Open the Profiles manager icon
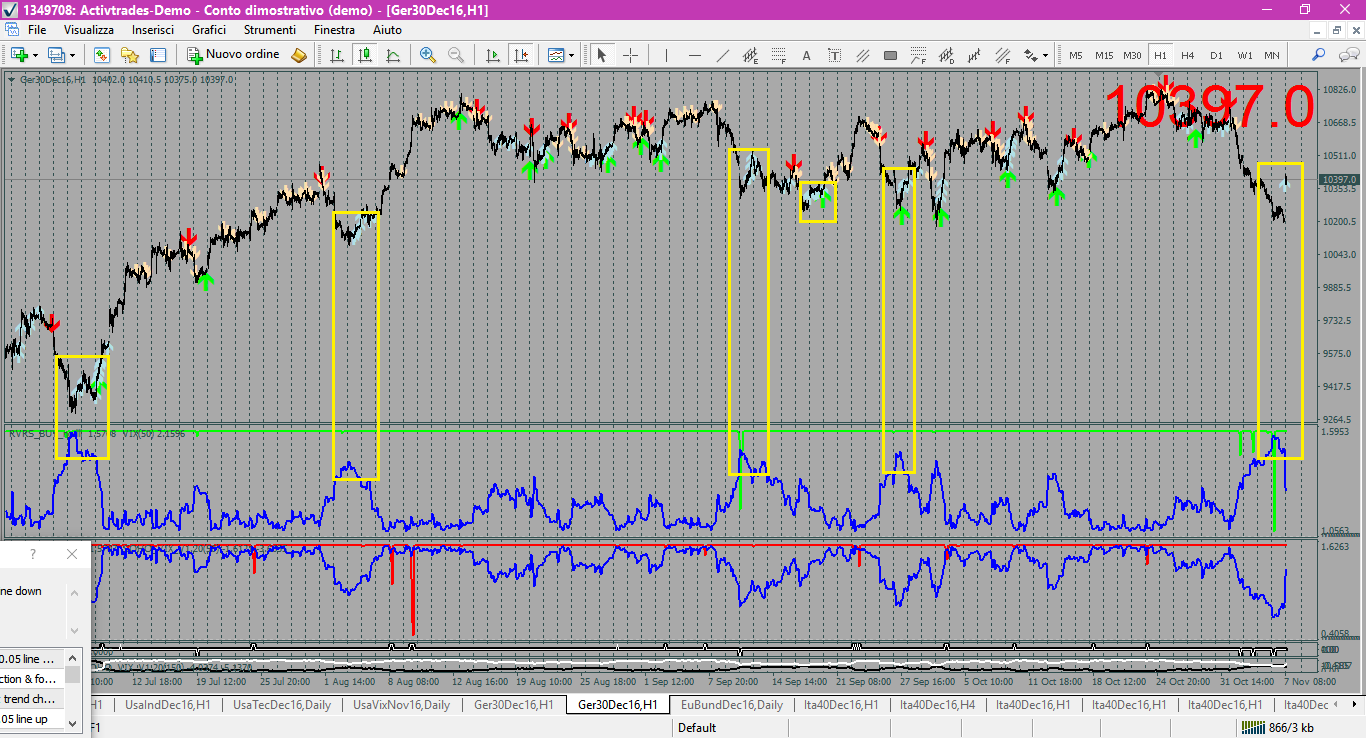The image size is (1366, 738). (x=56, y=55)
